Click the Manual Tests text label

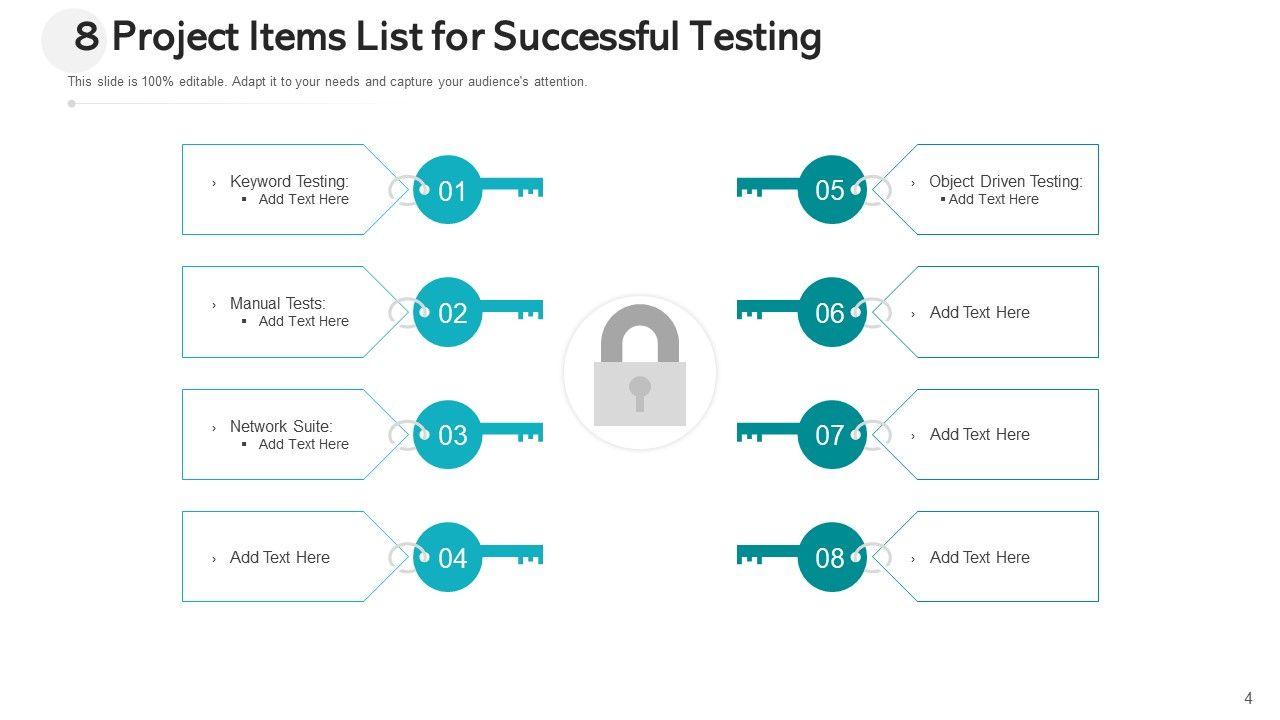point(278,303)
